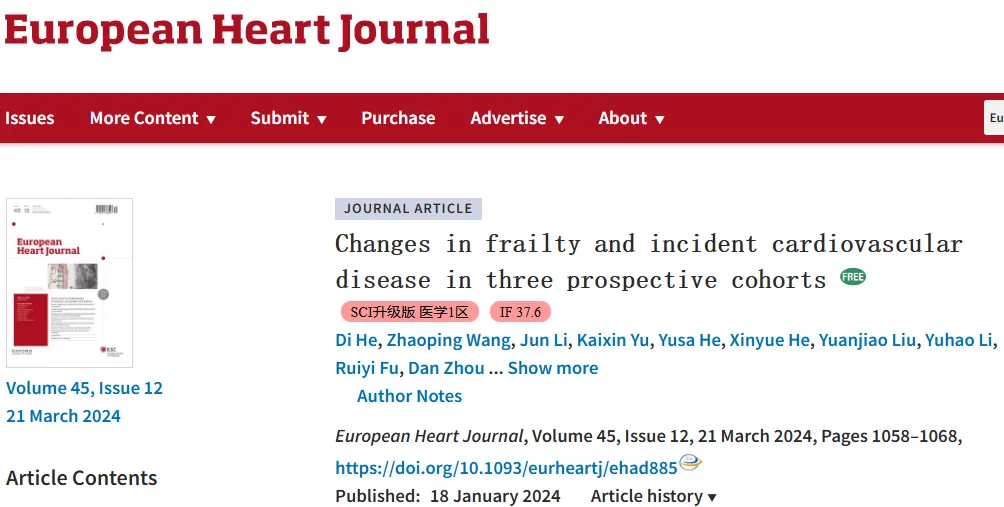The image size is (1004, 507).
Task: Focus the search field in the navigation bar
Action: (x=994, y=118)
